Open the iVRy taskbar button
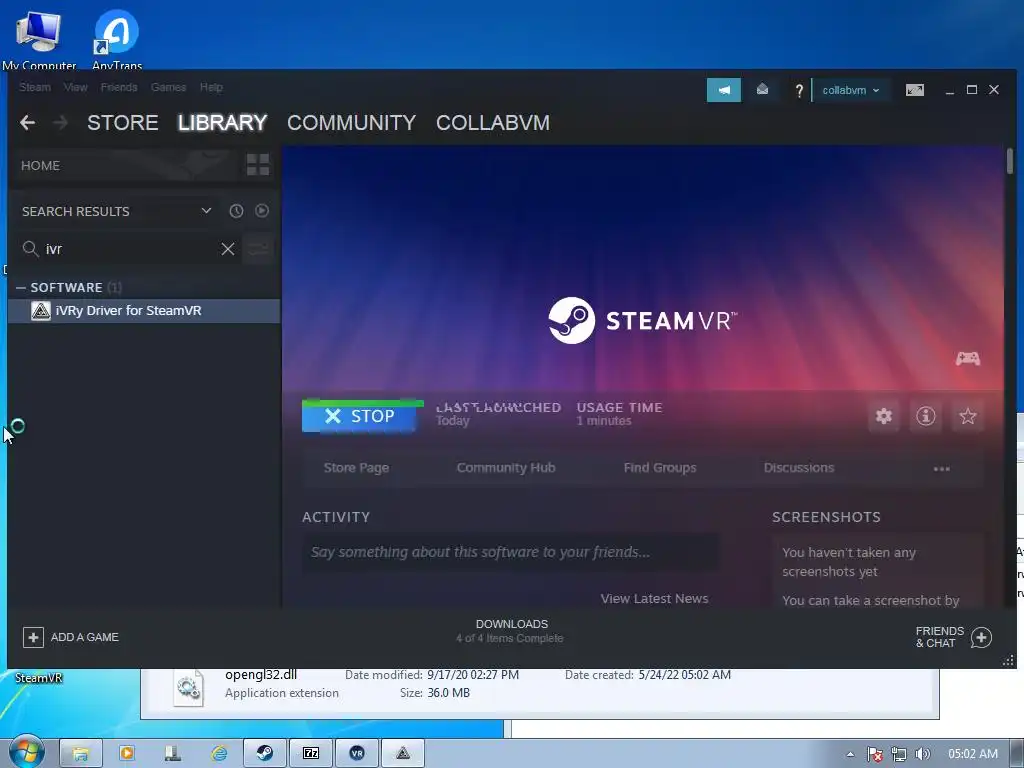1024x768 pixels. [x=403, y=753]
